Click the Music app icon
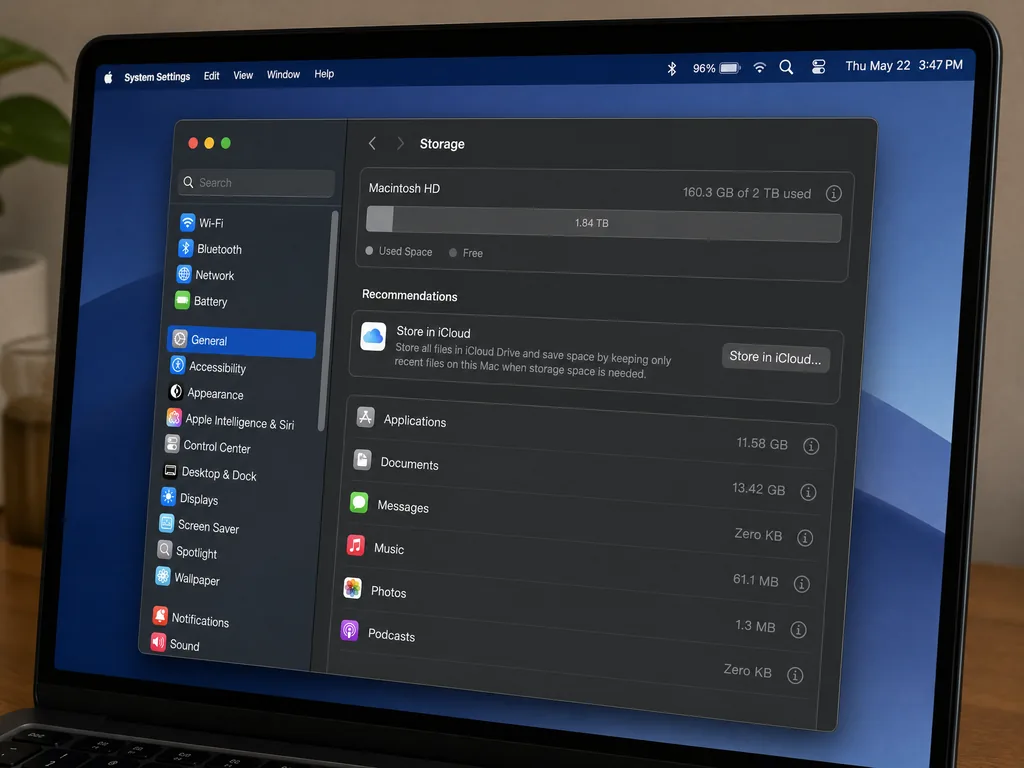Screen dimensions: 1024x768 click(x=355, y=545)
